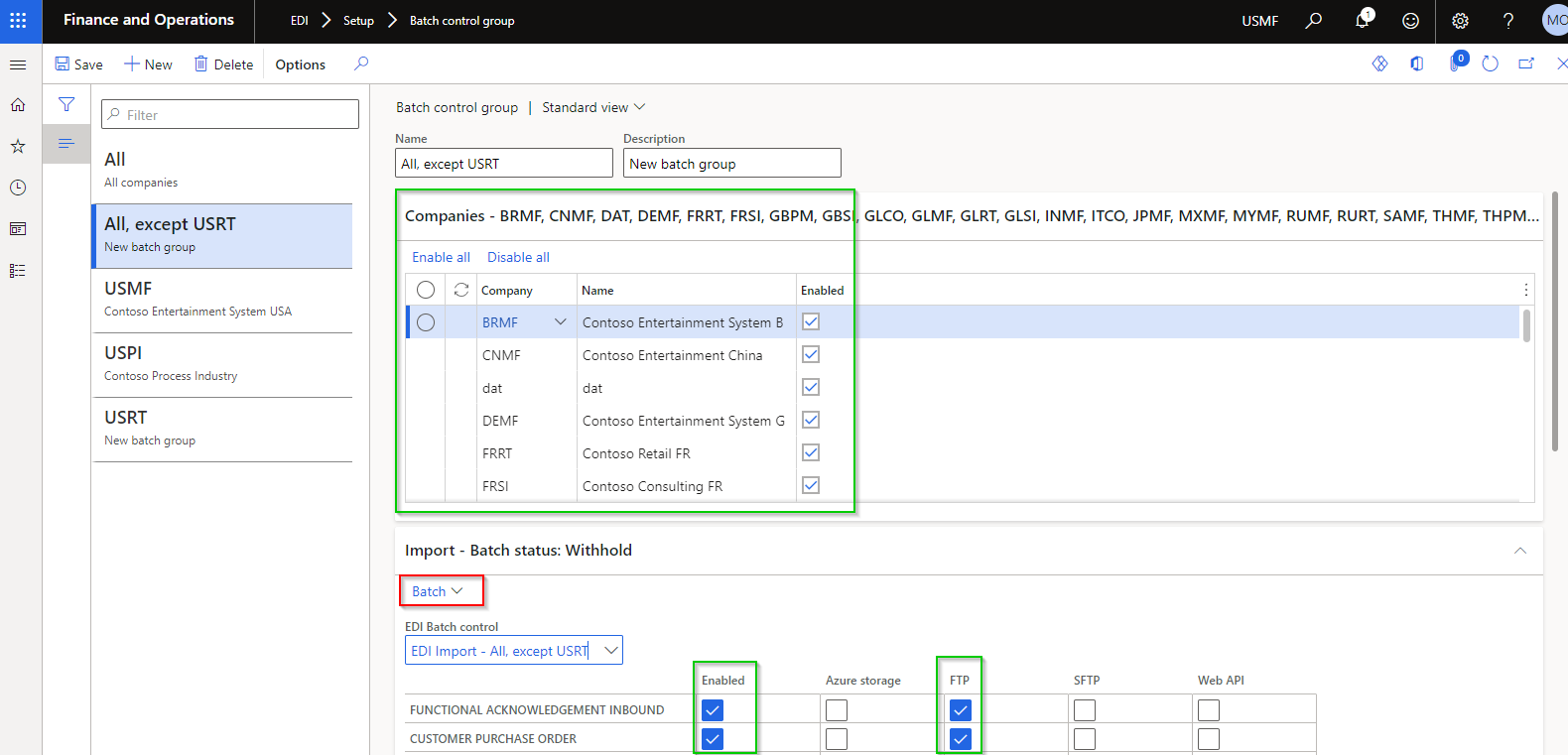The width and height of the screenshot is (1568, 755).
Task: Show the filter funnel pane
Action: 66,104
